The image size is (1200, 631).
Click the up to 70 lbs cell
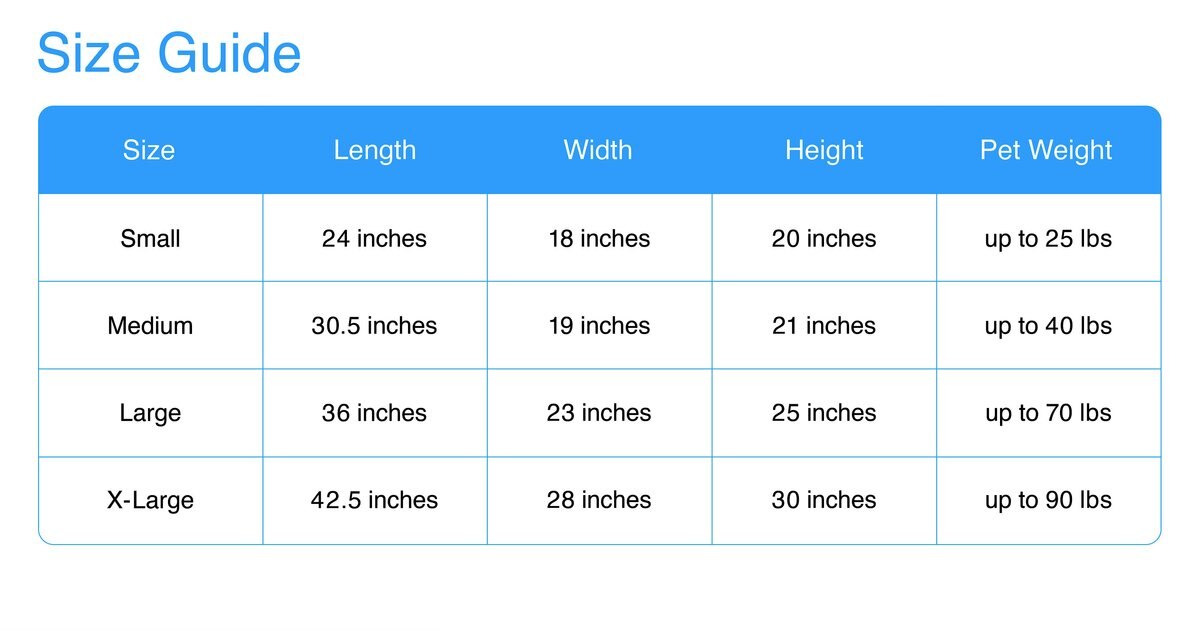pyautogui.click(x=1048, y=413)
